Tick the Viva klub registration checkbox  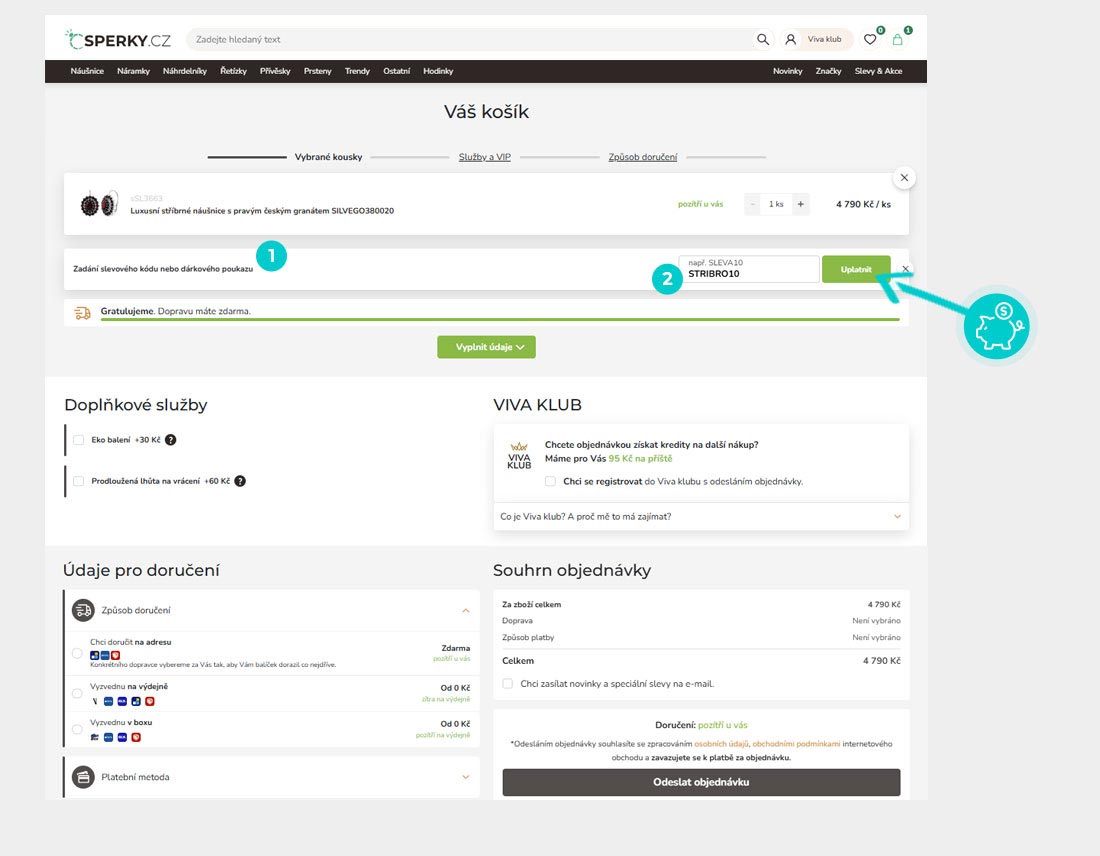[x=551, y=481]
